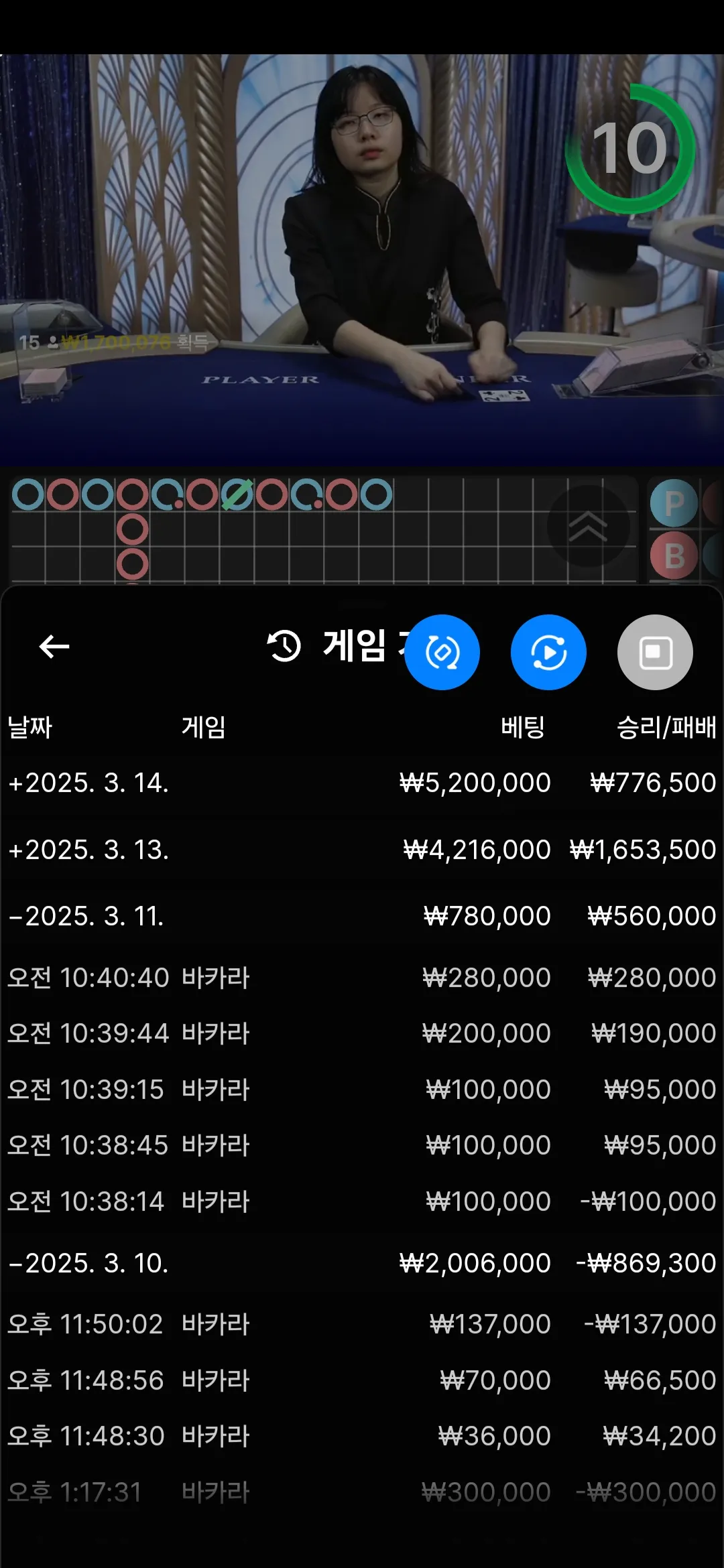Click the ₩34,200 win amount
The image size is (724, 1568).
point(660,1436)
